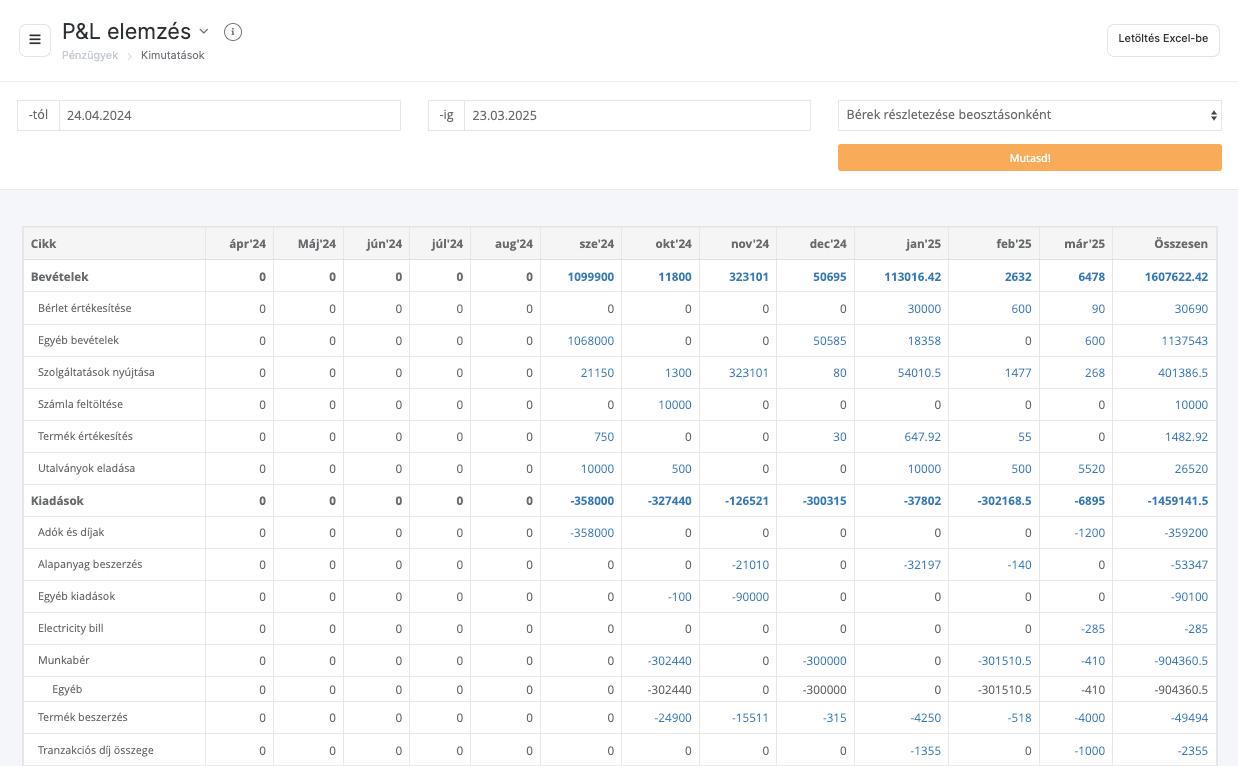Open the Kimutatások breadcrumb
The width and height of the screenshot is (1238, 766).
click(x=173, y=56)
